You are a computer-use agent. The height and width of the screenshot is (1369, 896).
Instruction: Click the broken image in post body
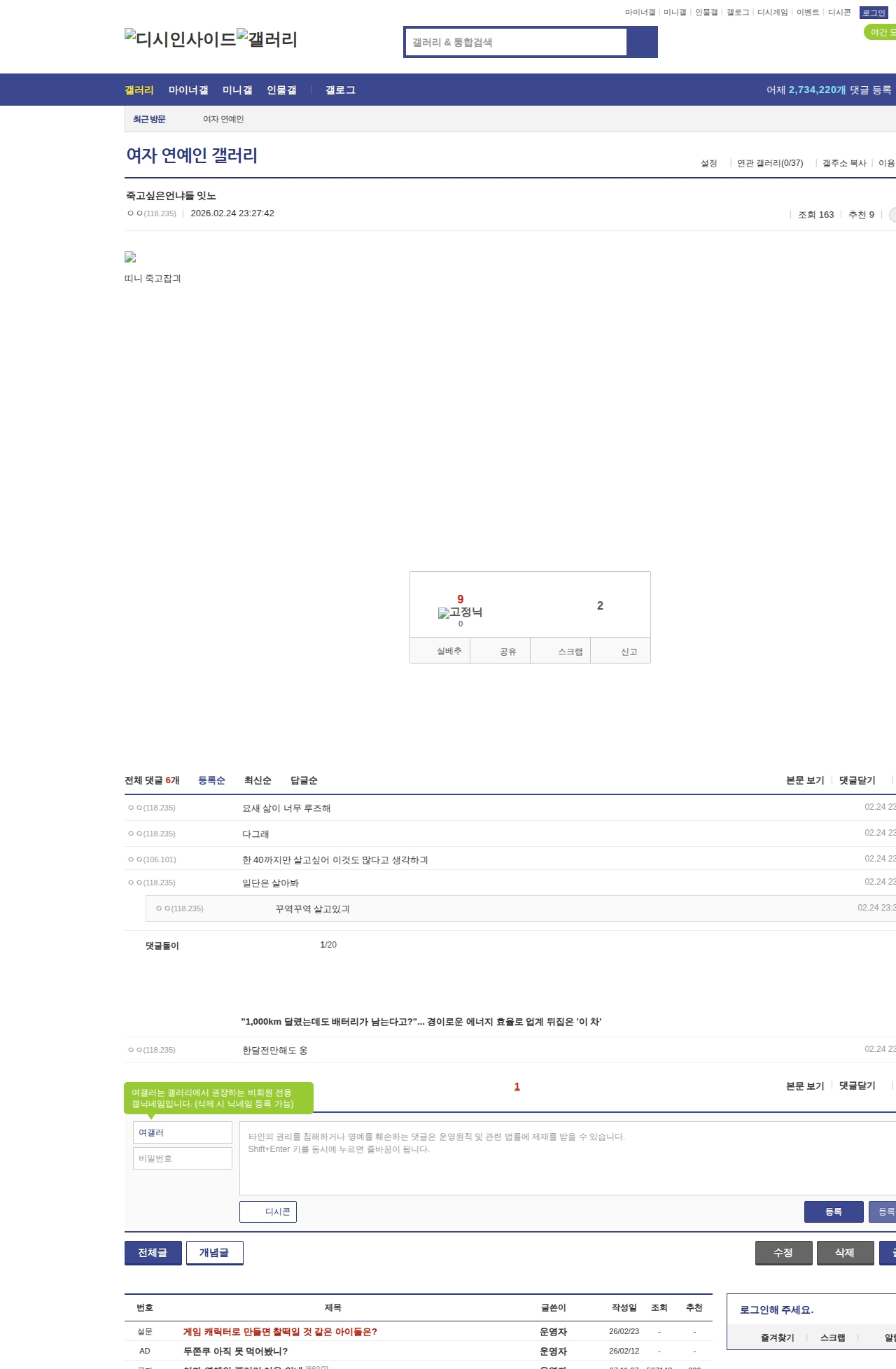point(130,258)
